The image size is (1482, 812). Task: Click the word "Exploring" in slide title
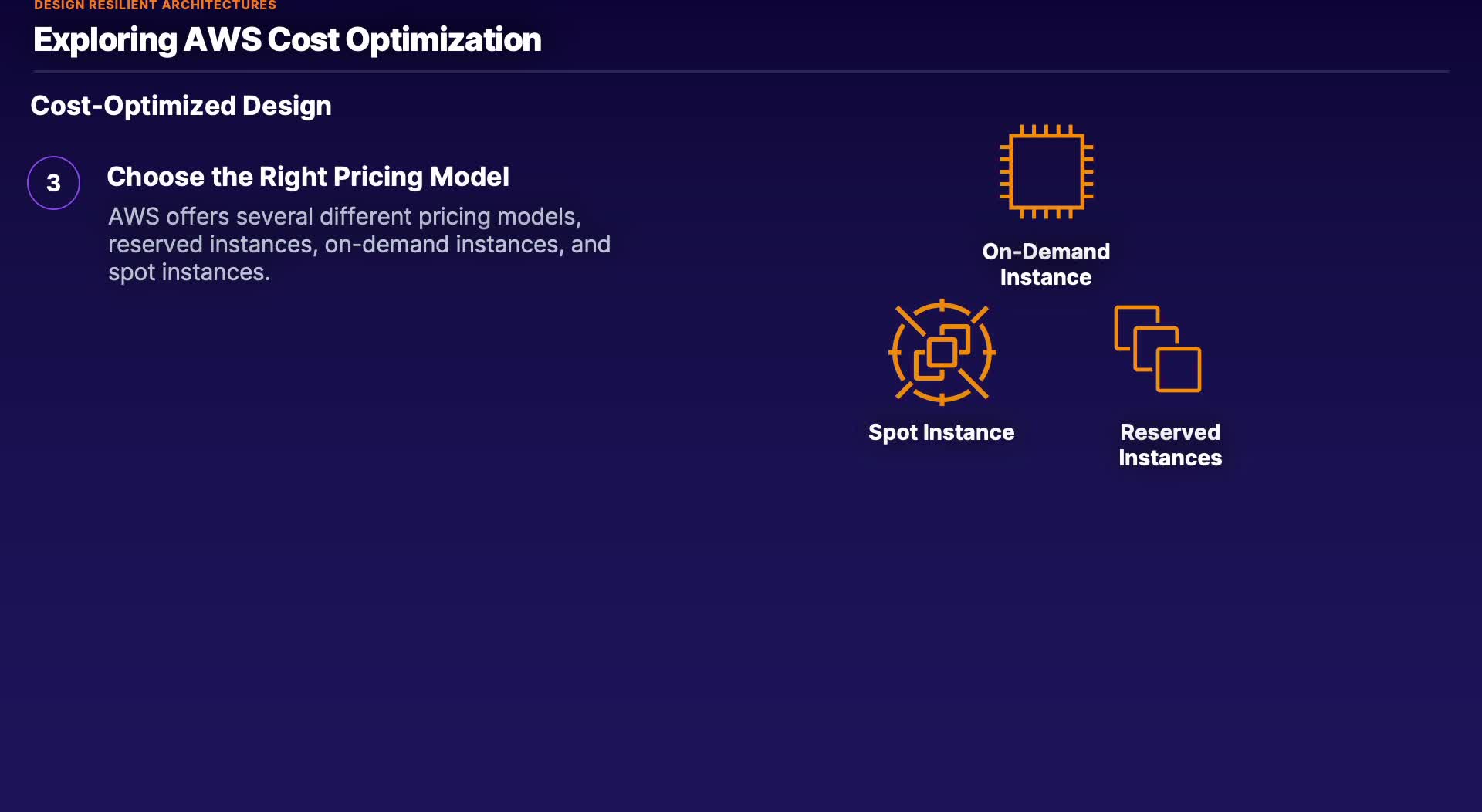[106, 39]
